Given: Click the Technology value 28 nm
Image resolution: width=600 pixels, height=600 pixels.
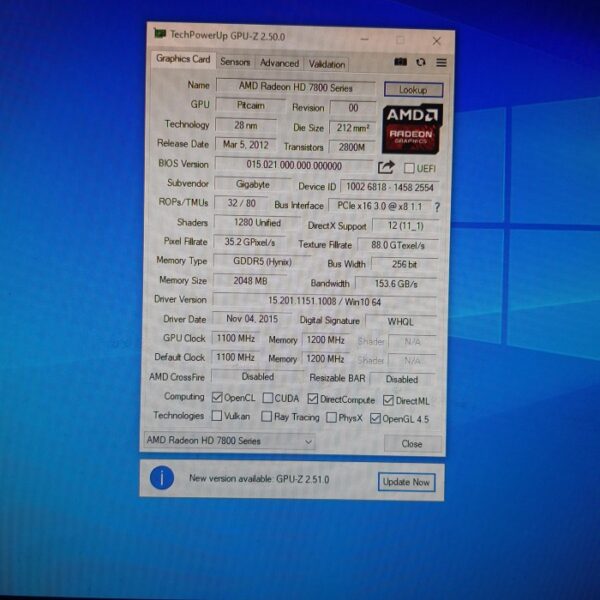Looking at the screenshot, I should pos(246,125).
